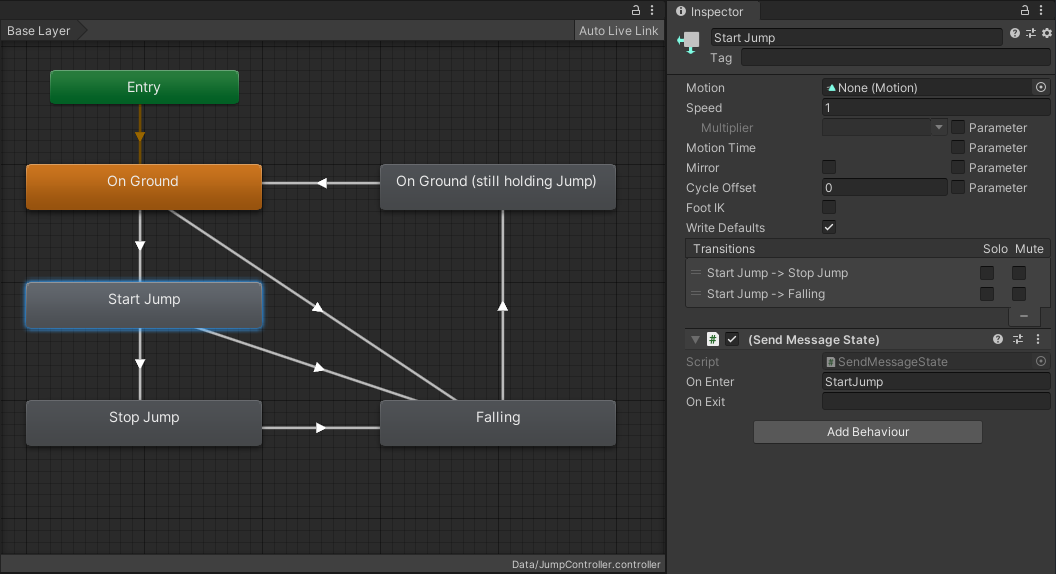Toggle Solo for Start Jump -> Stop Jump
This screenshot has width=1056, height=574.
pyautogui.click(x=987, y=272)
